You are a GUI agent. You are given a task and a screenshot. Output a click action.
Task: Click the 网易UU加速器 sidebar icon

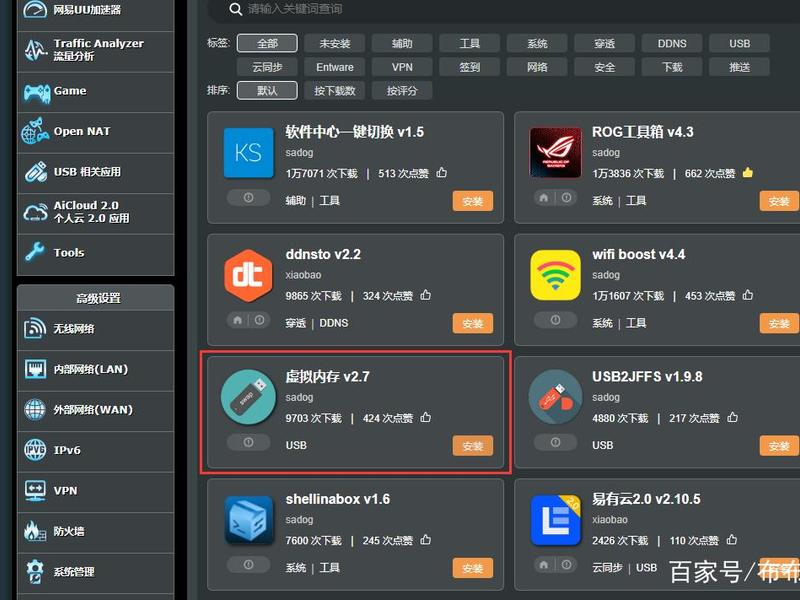click(35, 10)
